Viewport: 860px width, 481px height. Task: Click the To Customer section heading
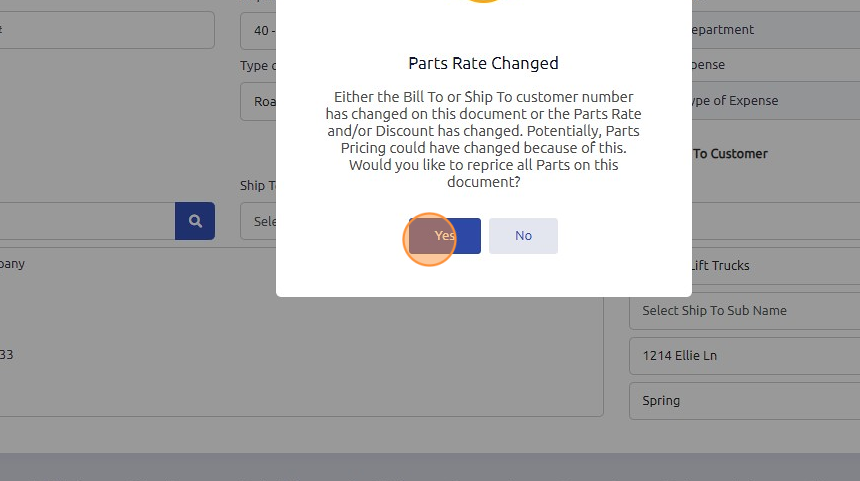pos(729,153)
